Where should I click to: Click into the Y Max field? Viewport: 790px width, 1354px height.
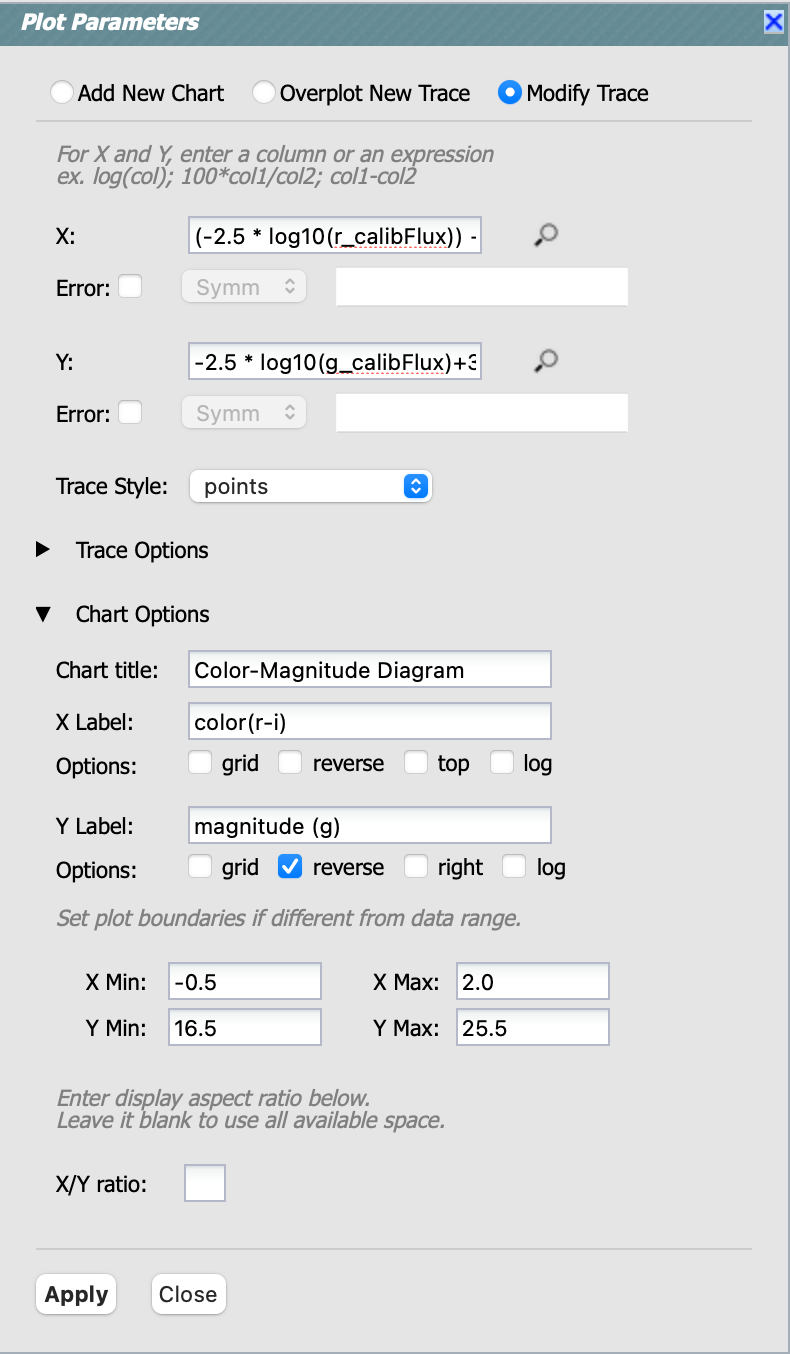click(x=532, y=1028)
